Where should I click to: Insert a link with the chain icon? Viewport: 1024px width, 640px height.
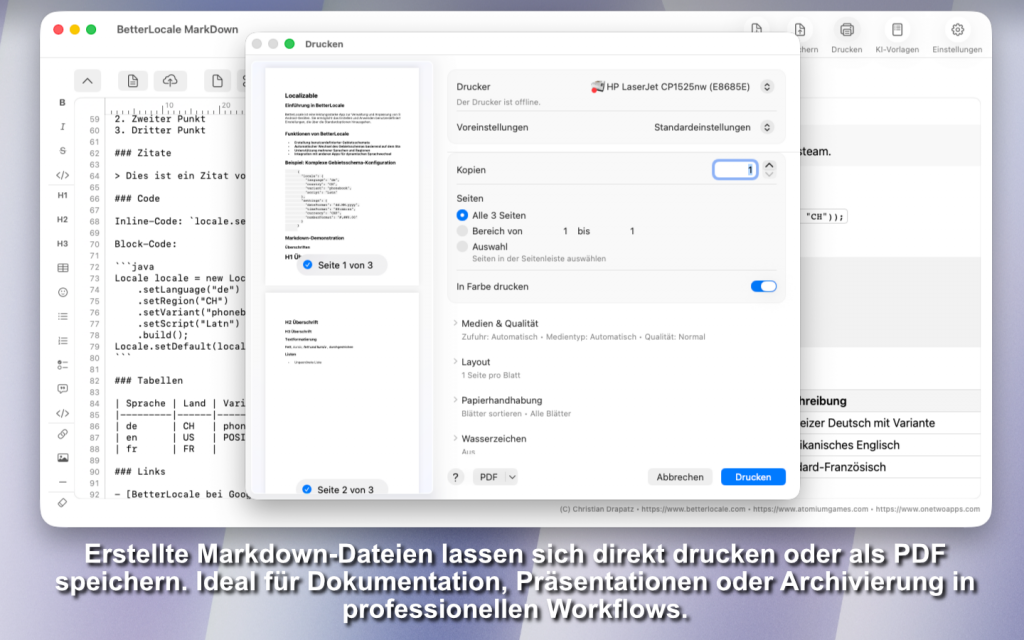coord(62,434)
